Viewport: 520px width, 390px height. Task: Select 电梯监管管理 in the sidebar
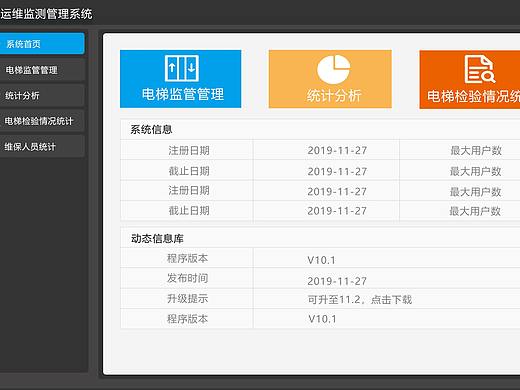click(42, 70)
